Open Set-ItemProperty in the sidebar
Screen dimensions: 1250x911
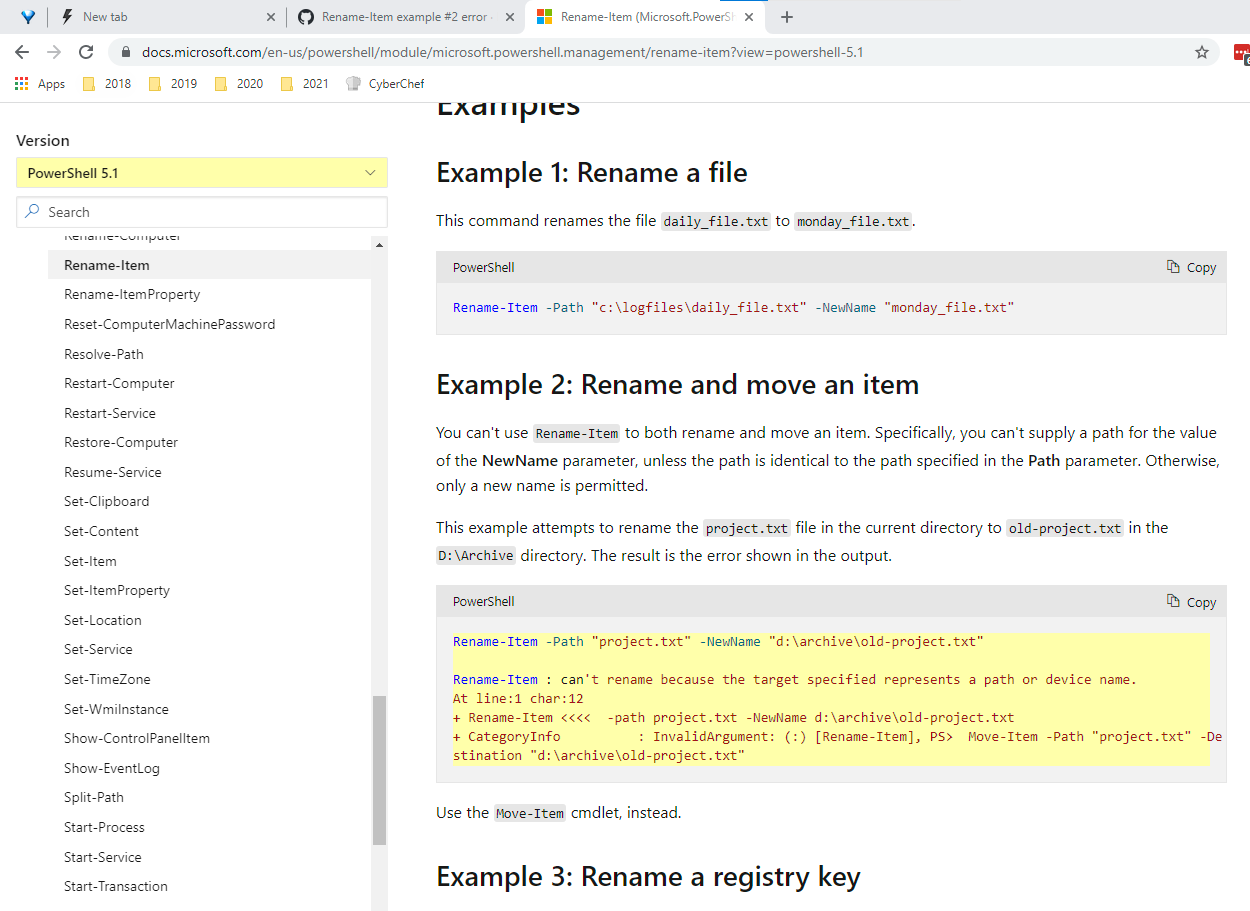[117, 590]
